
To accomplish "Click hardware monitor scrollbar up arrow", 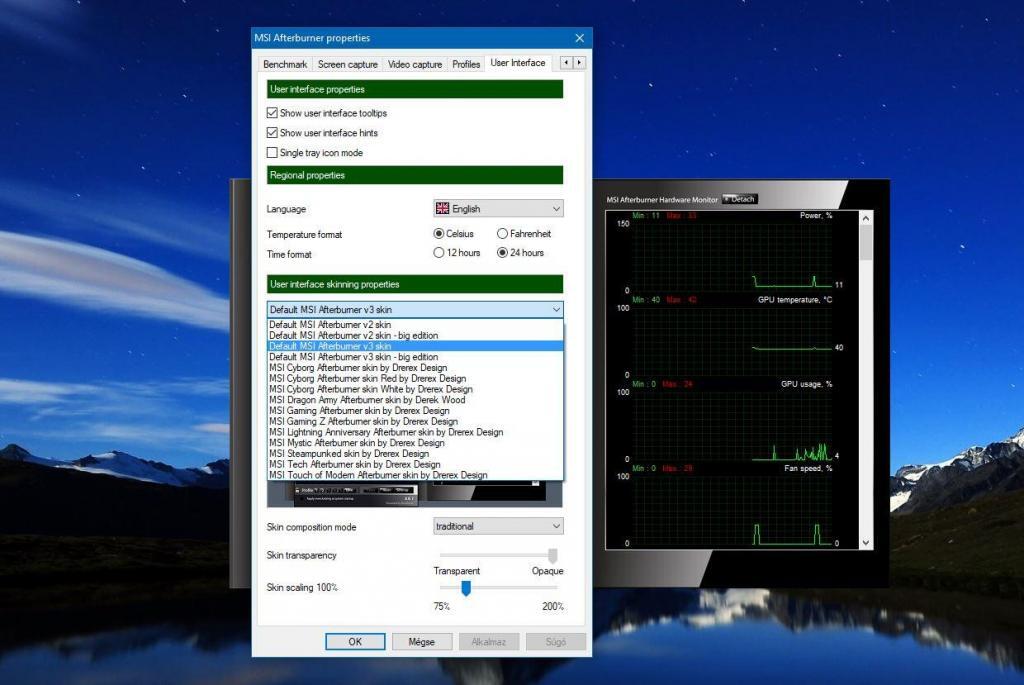I will point(865,217).
